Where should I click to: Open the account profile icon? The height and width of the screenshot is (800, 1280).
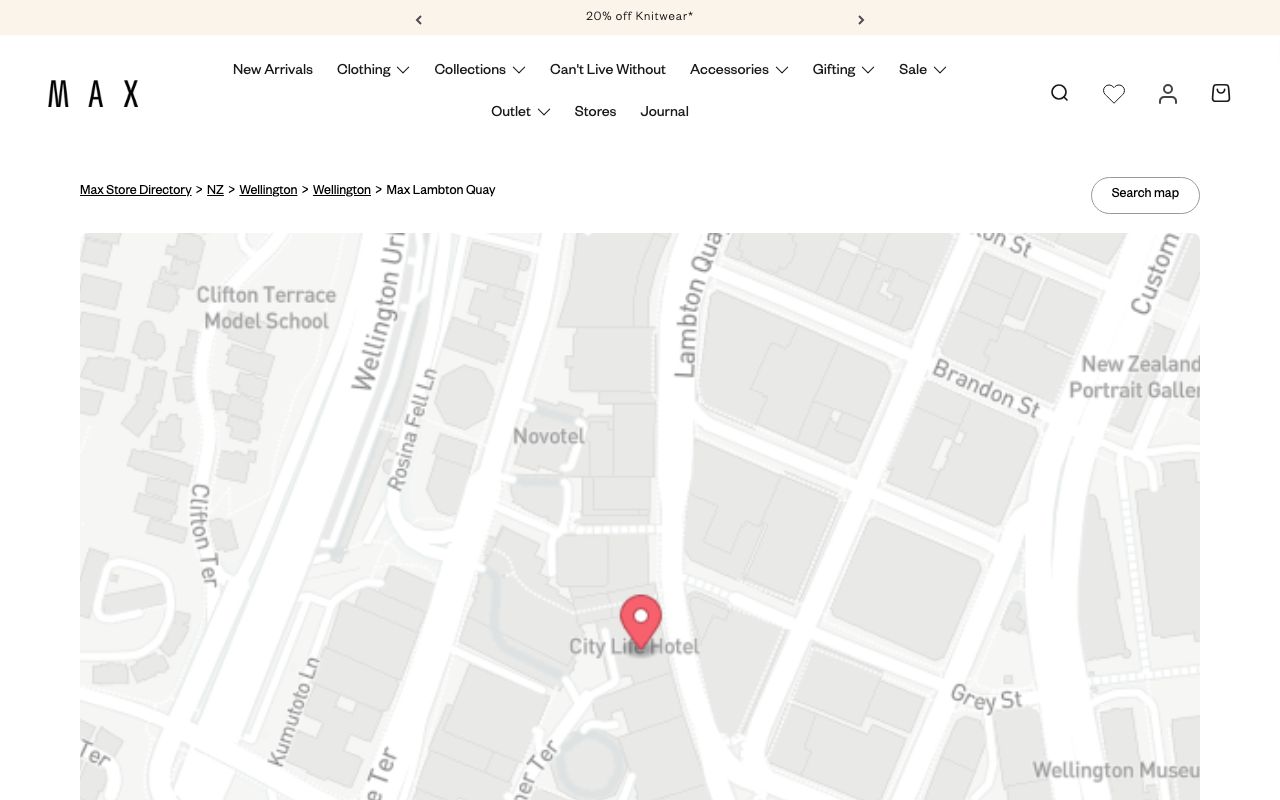(1168, 93)
